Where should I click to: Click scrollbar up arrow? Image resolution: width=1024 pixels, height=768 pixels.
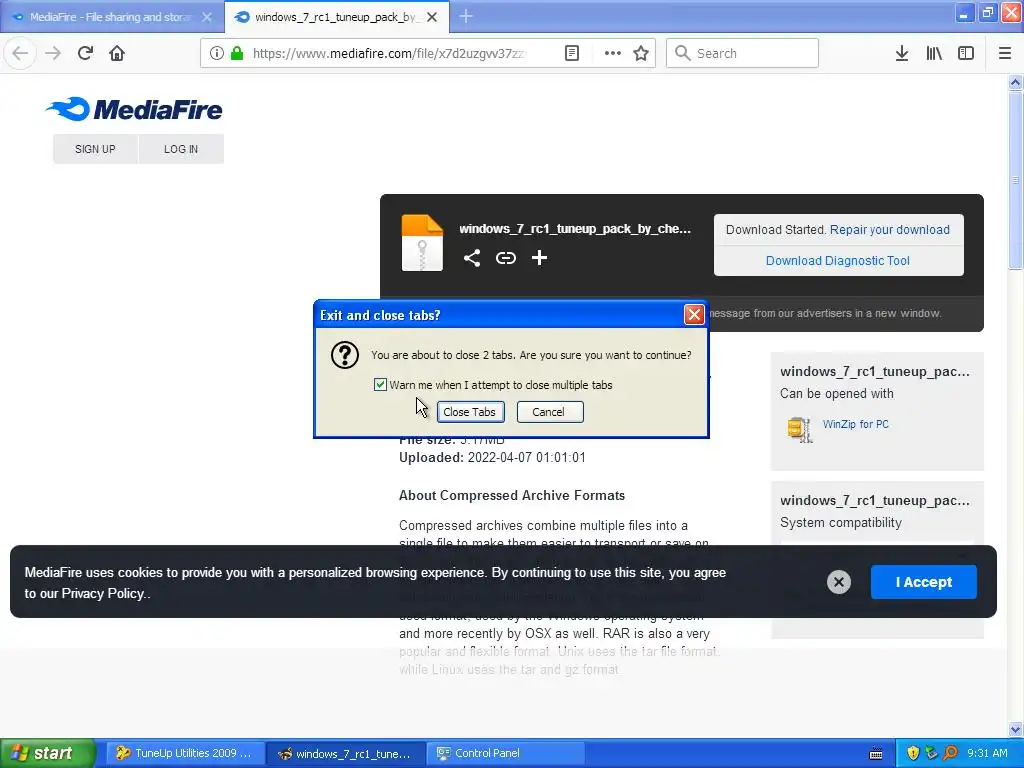coord(1015,82)
